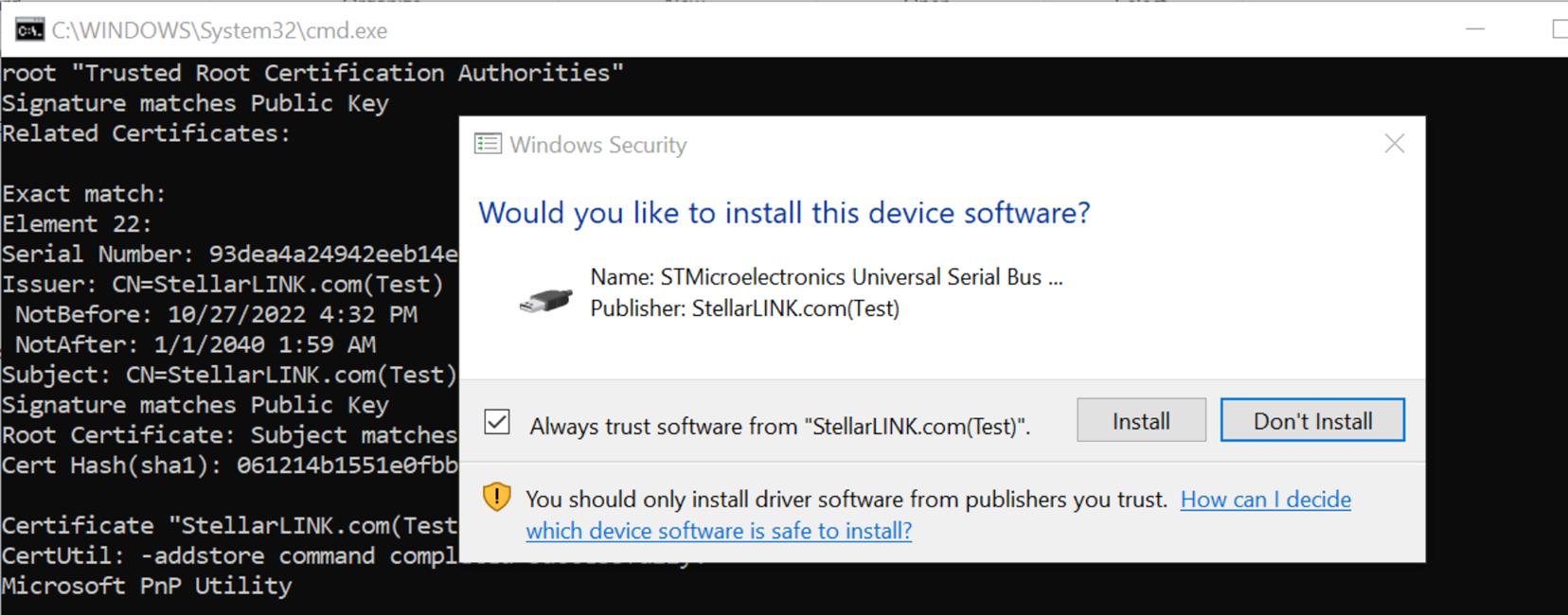
Task: Click the 'Always trust software from StellarLINK.com(Test)' label
Action: pos(779,427)
